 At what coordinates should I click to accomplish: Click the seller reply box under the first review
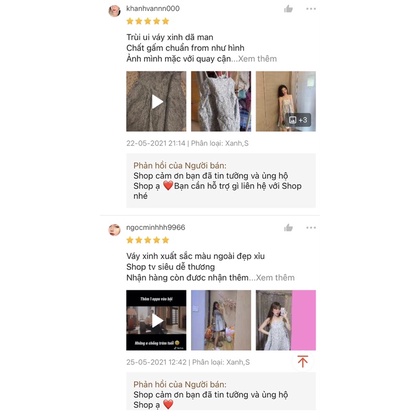pyautogui.click(x=221, y=181)
